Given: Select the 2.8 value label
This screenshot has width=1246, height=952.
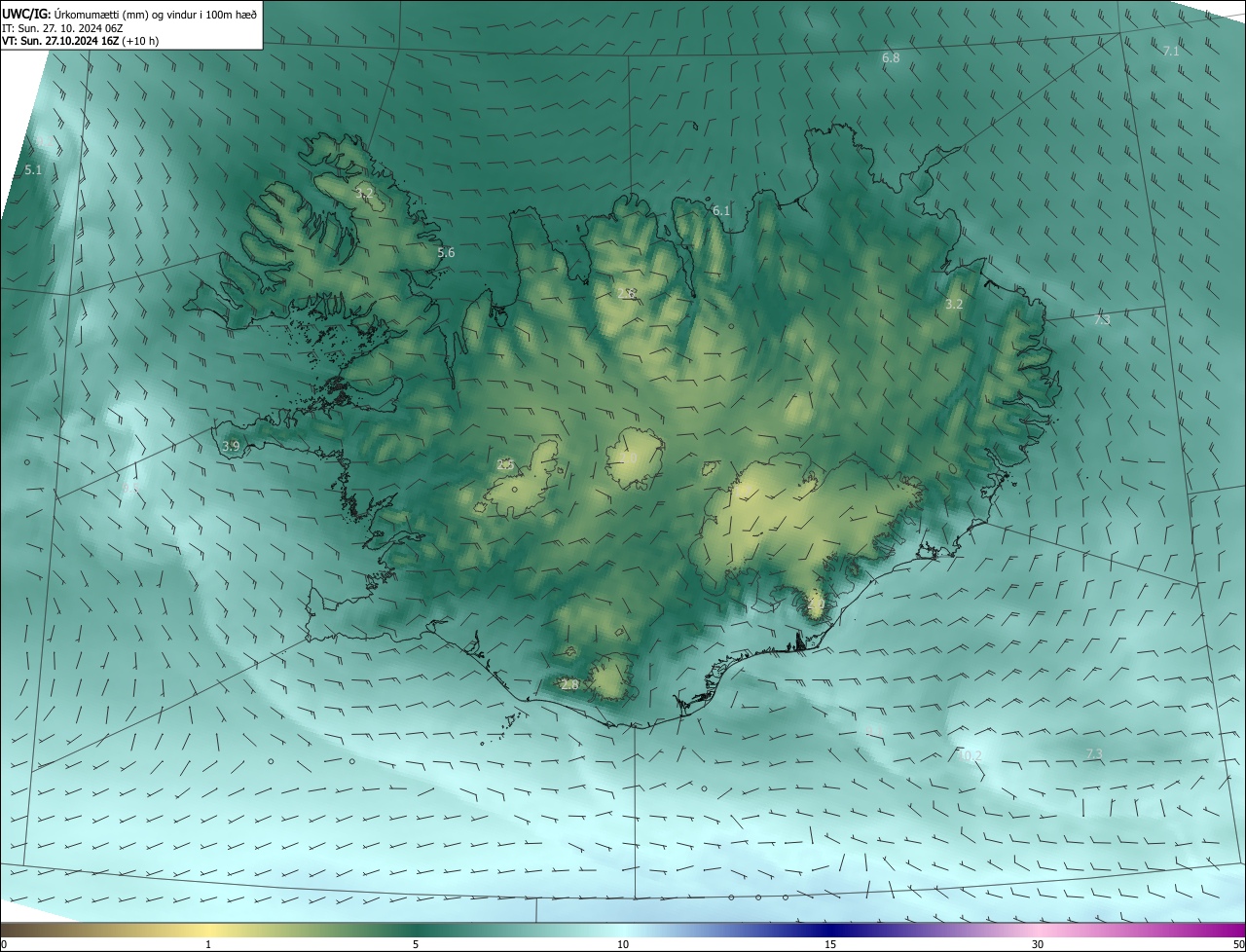Looking at the screenshot, I should (569, 684).
